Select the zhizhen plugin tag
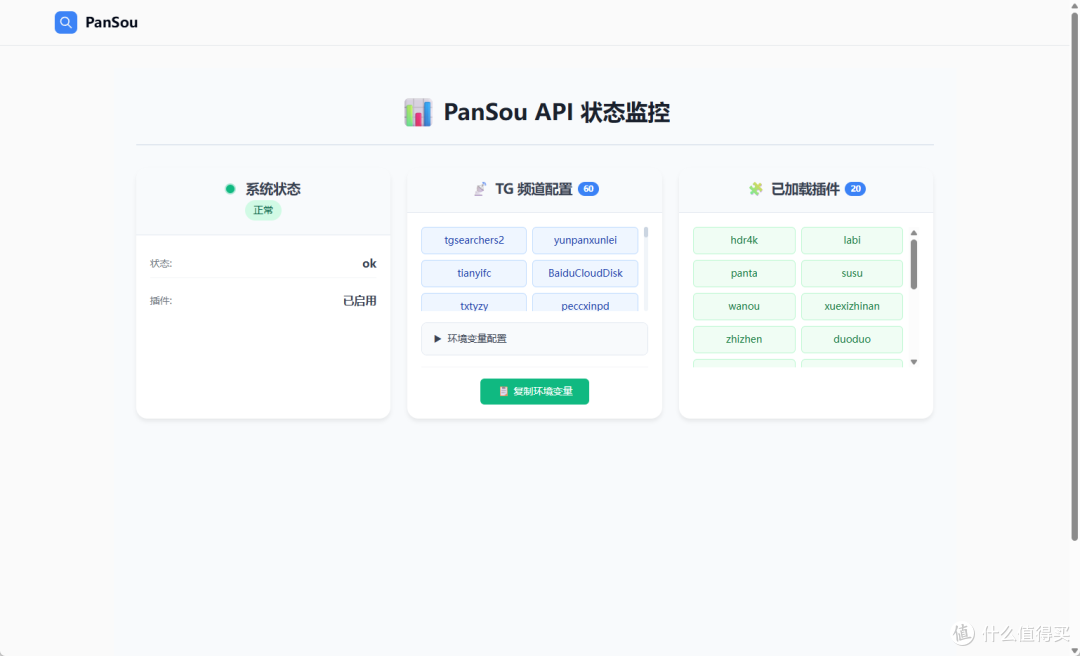The height and width of the screenshot is (656, 1080). point(744,340)
